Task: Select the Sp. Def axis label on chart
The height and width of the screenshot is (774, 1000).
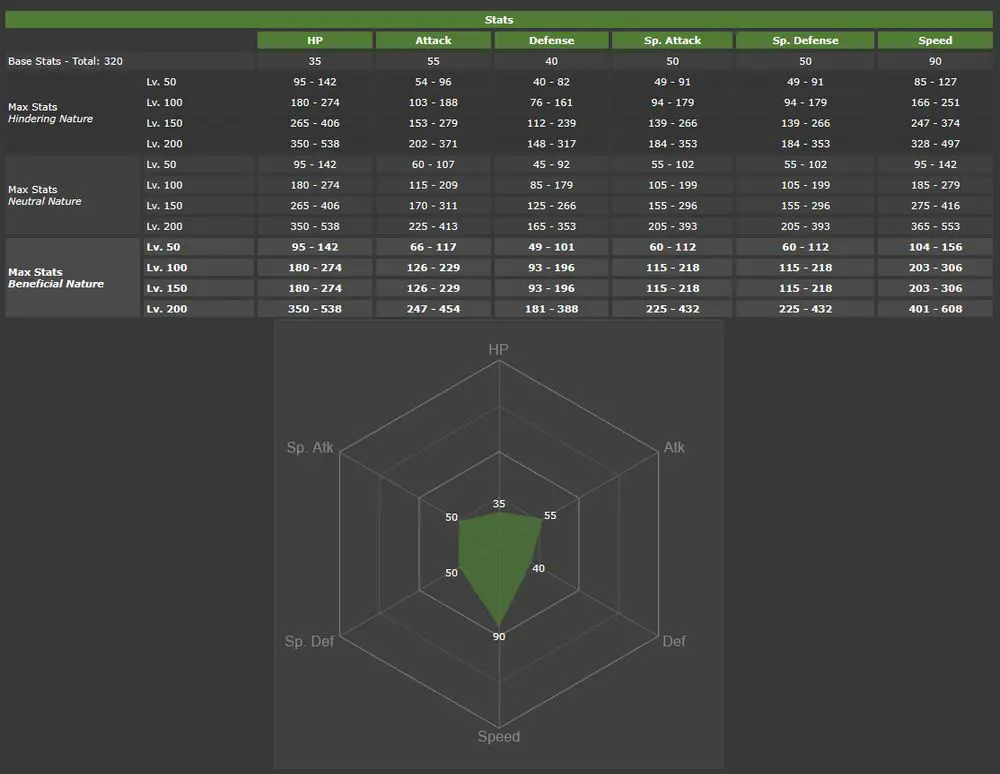Action: click(x=309, y=641)
